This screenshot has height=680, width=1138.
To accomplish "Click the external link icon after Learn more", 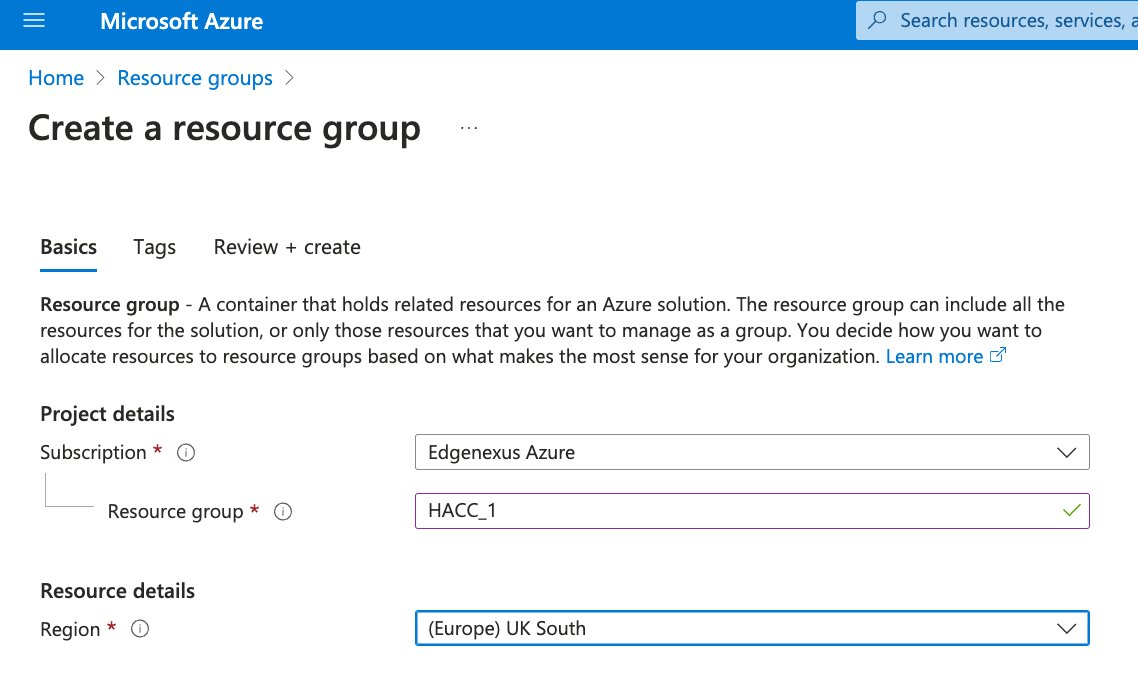I will (998, 355).
